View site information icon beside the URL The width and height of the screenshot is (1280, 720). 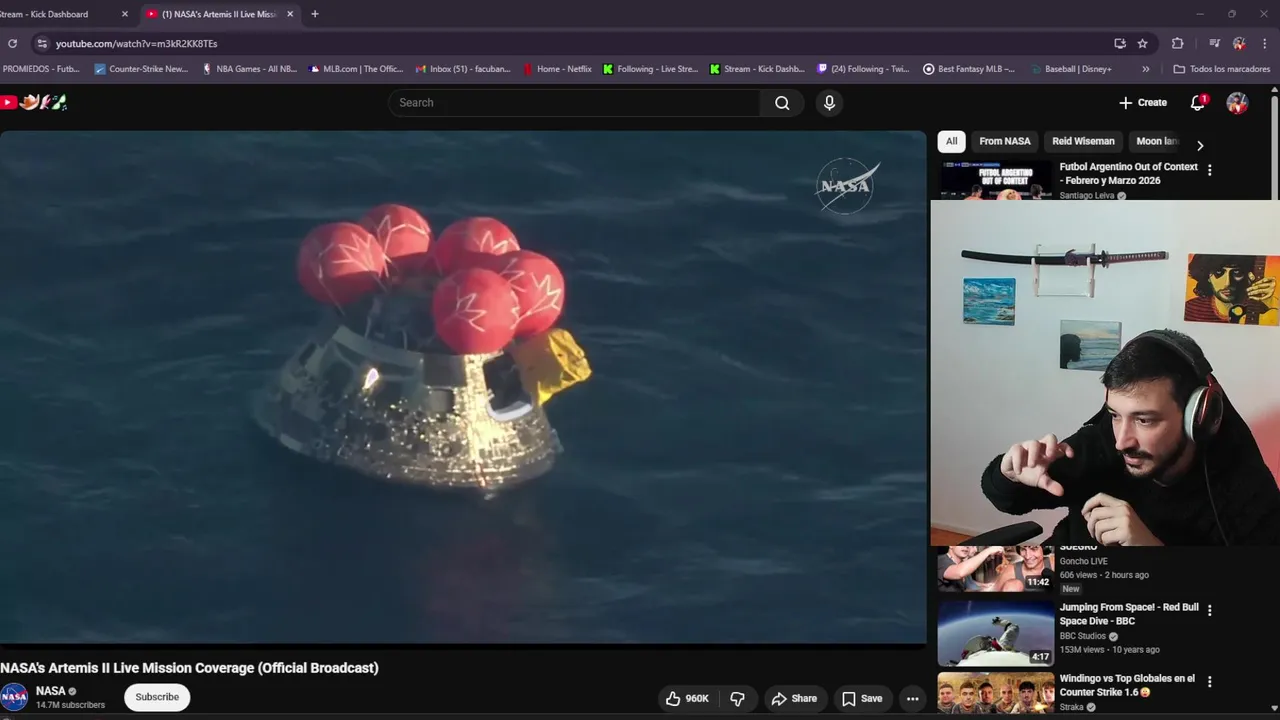(41, 43)
